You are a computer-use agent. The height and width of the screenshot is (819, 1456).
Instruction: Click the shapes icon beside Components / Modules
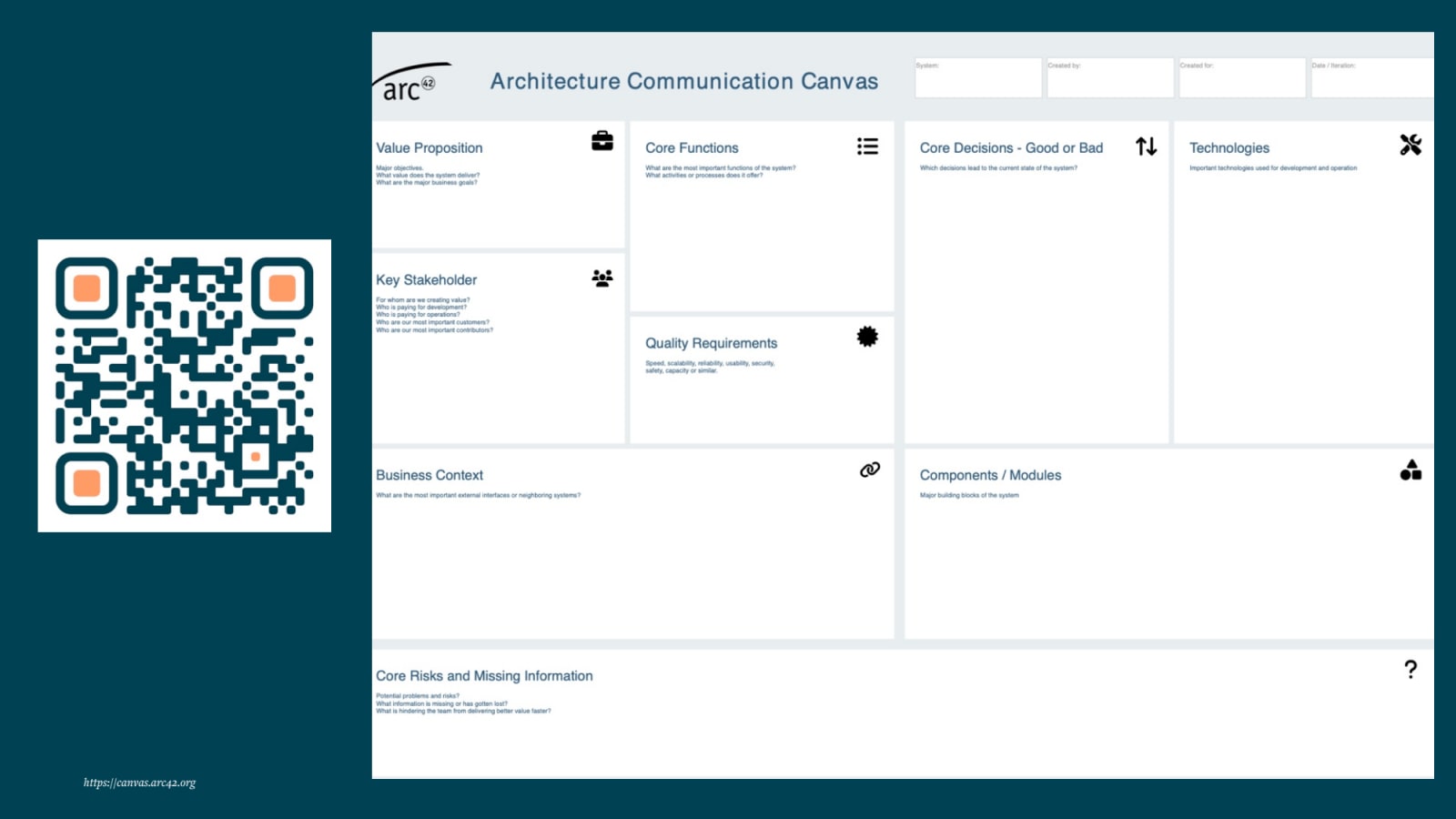[1410, 470]
